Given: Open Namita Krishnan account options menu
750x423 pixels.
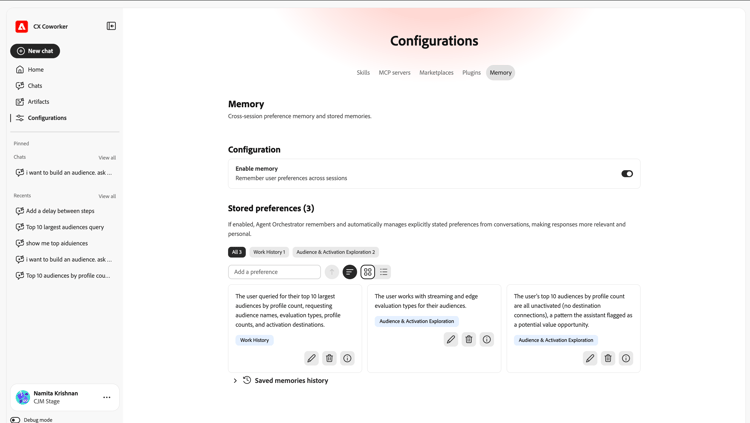Looking at the screenshot, I should [x=107, y=397].
